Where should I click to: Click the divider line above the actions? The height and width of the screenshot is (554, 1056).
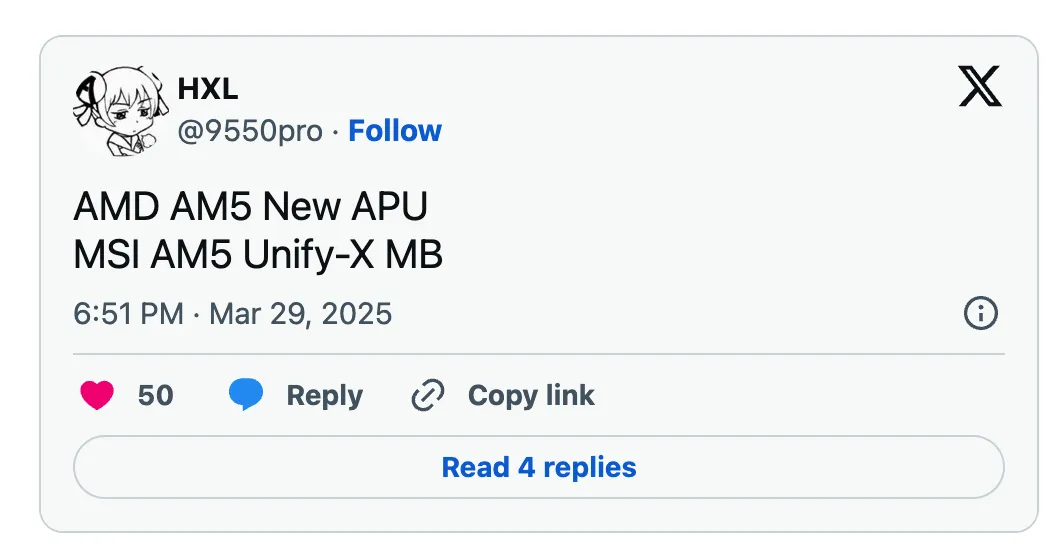[538, 354]
